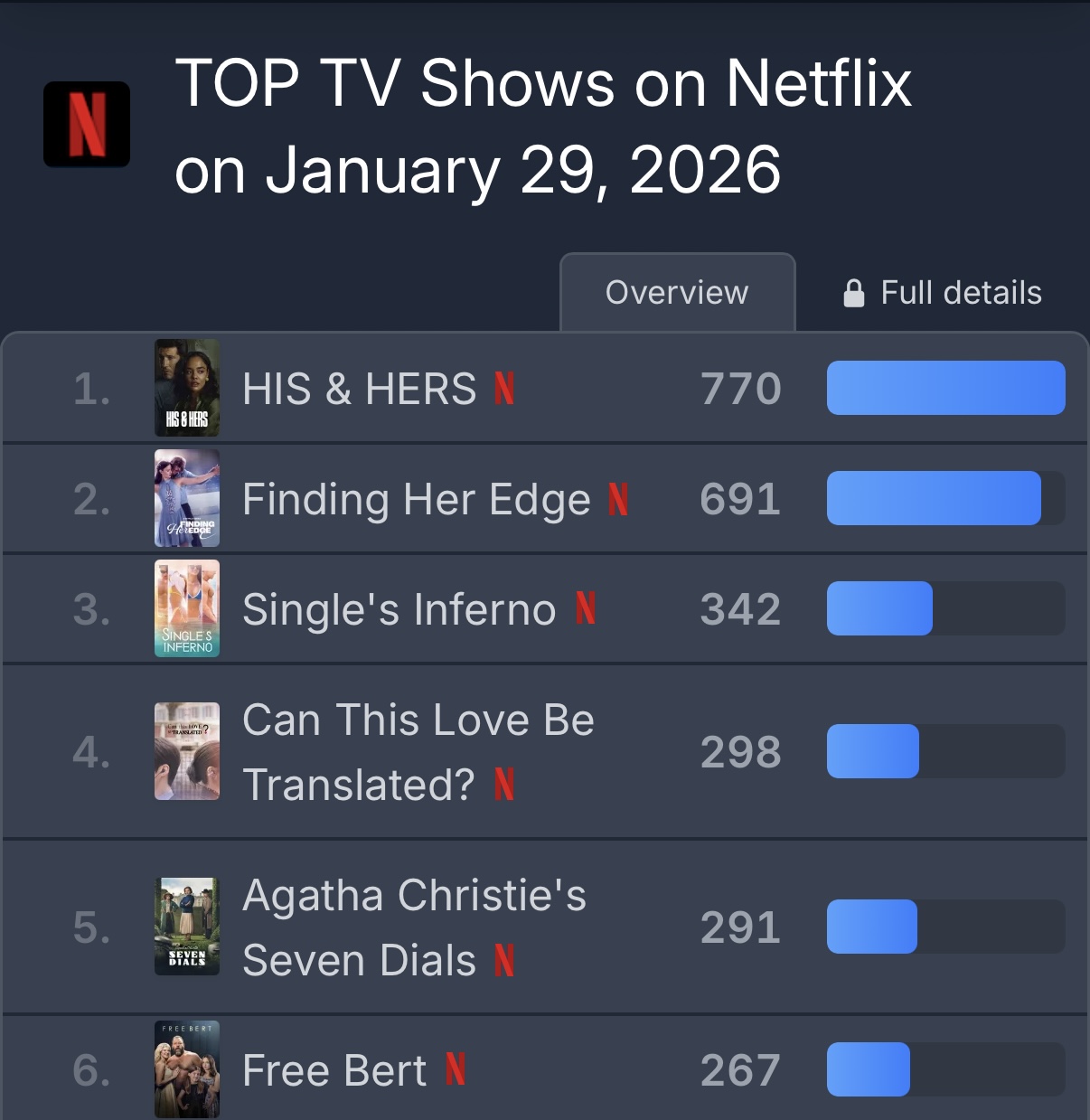Screen dimensions: 1090x1120
Task: Click Netflix N icon next to Finding Her Edge
Action: (618, 499)
